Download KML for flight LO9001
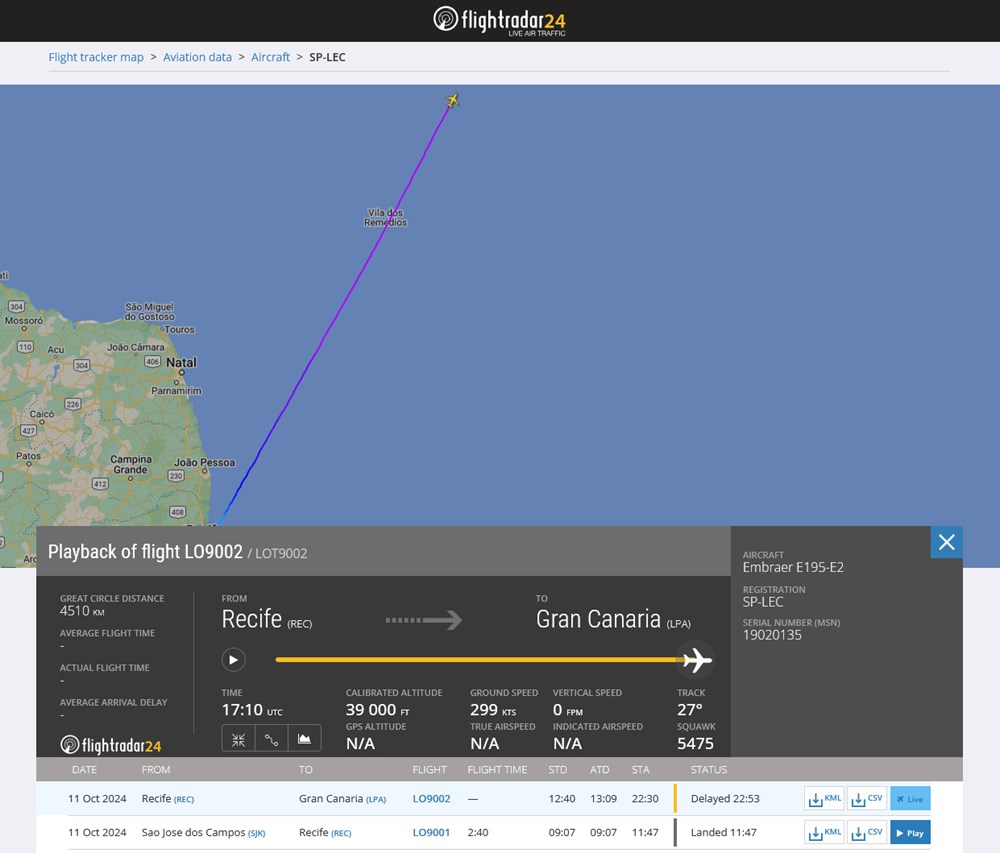This screenshot has height=853, width=1000. (825, 832)
